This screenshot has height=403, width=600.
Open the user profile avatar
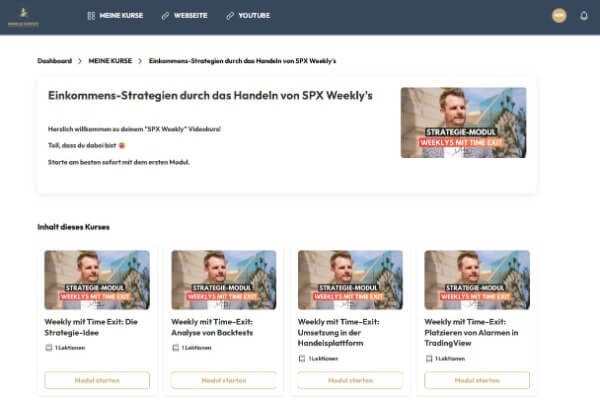pyautogui.click(x=559, y=16)
